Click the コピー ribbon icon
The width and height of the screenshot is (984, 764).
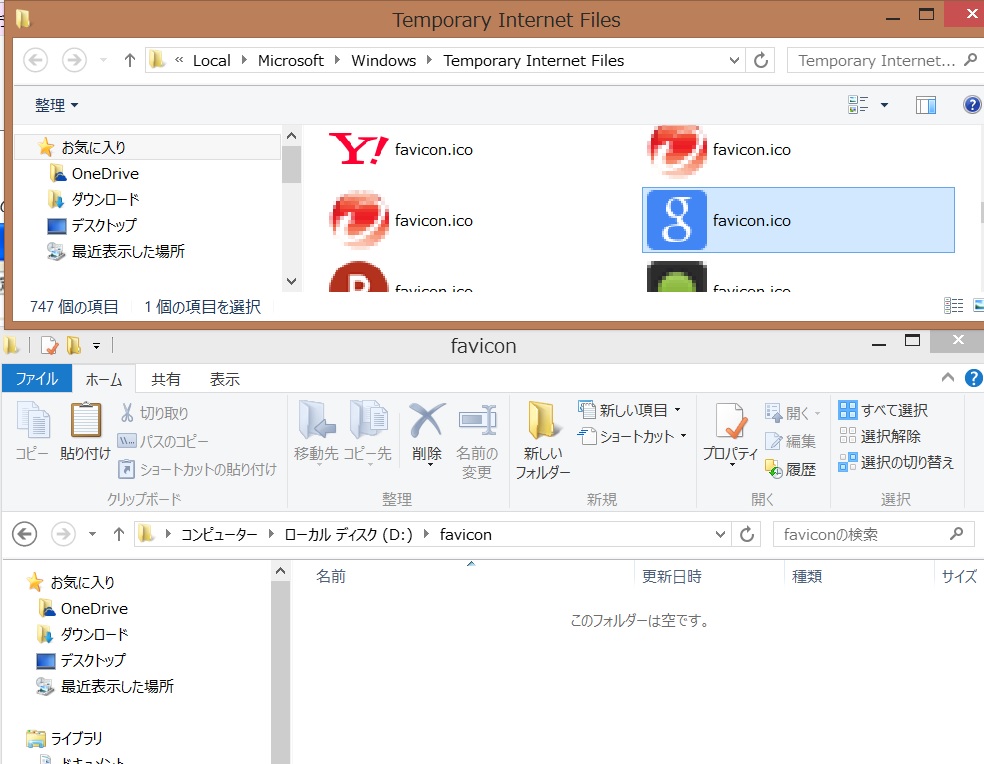(32, 431)
